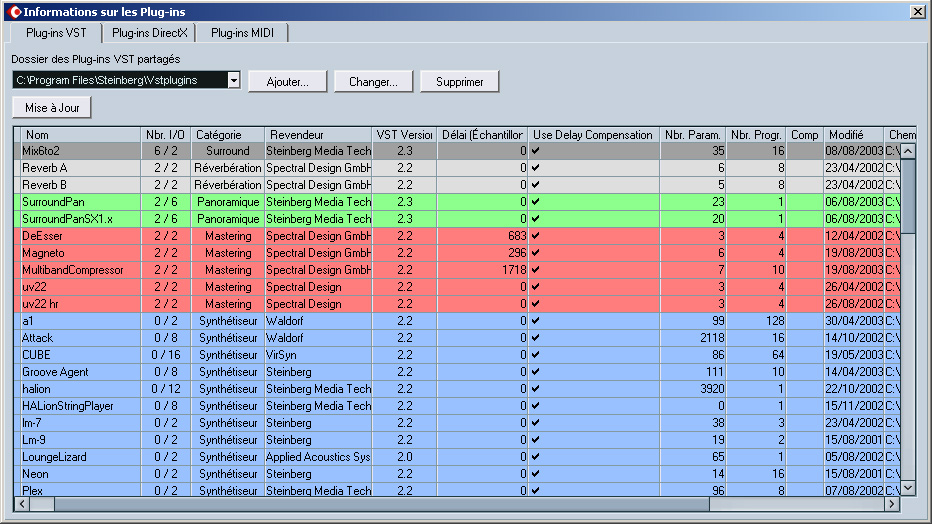The image size is (932, 524).
Task: Click the Cubase icon in title bar
Action: tap(14, 11)
